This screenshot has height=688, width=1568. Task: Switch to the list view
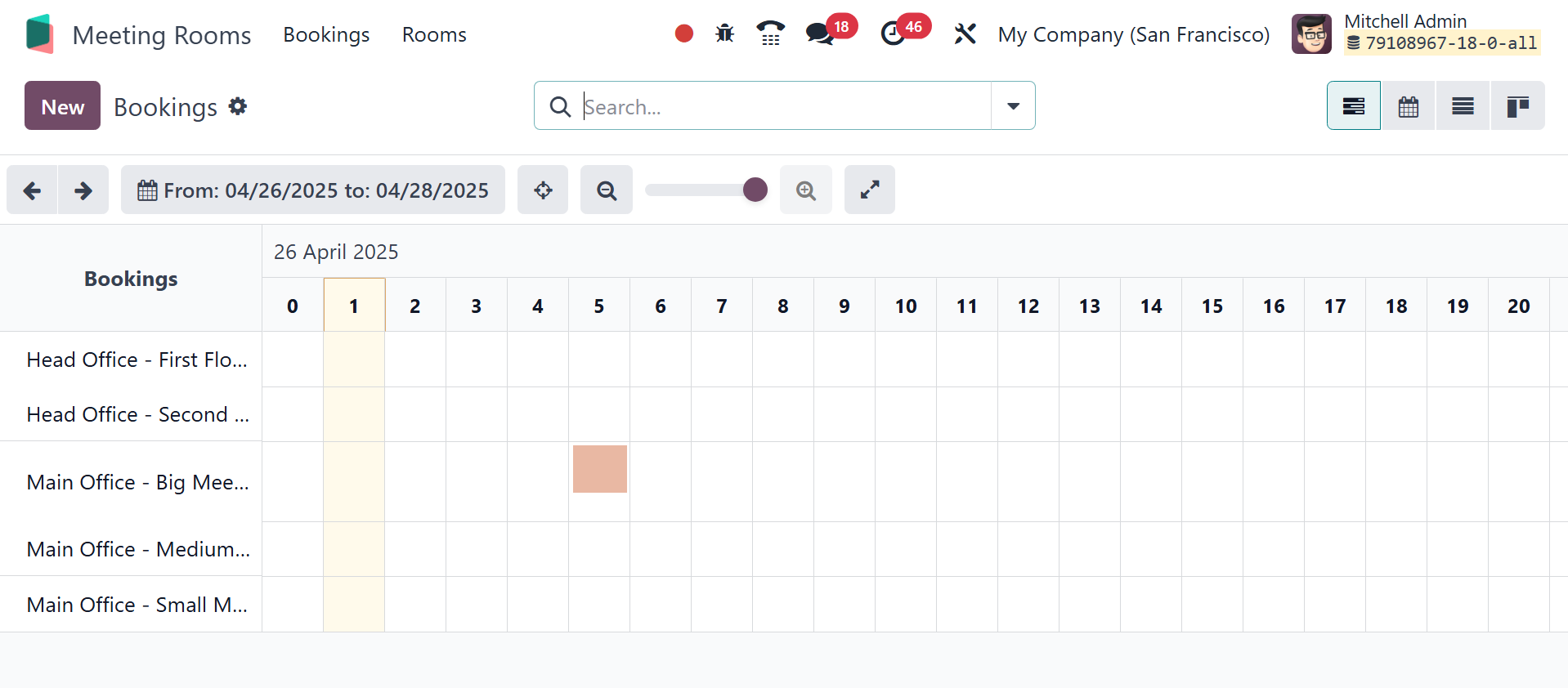tap(1463, 106)
